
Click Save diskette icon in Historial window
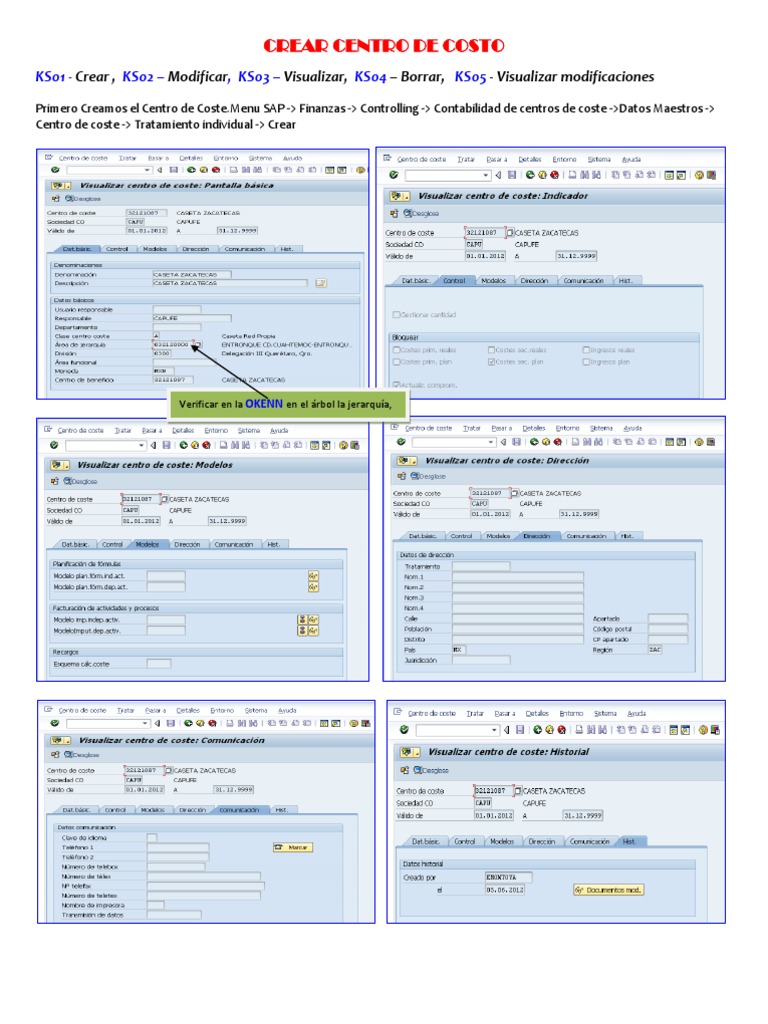[520, 729]
